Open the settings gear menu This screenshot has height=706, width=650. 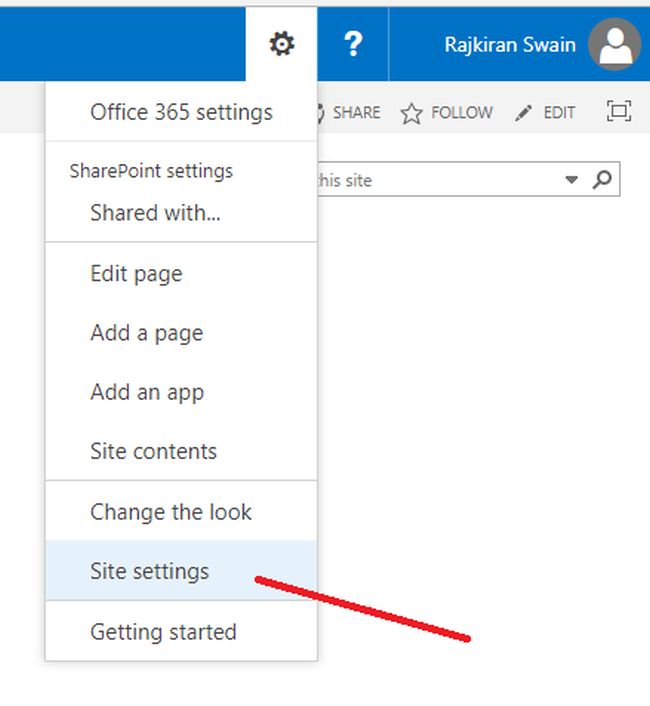click(x=282, y=44)
